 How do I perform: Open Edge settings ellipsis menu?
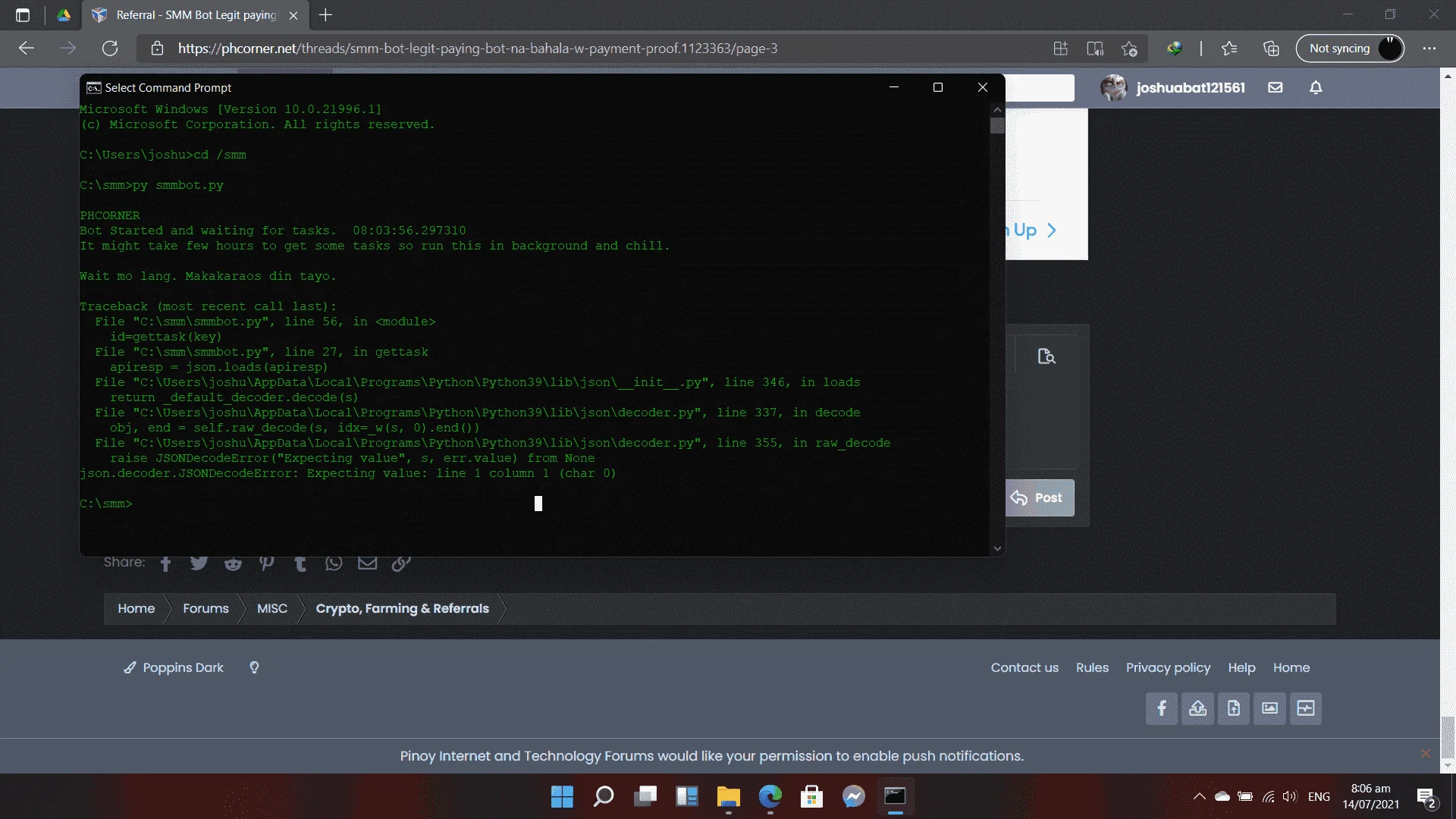(1429, 49)
